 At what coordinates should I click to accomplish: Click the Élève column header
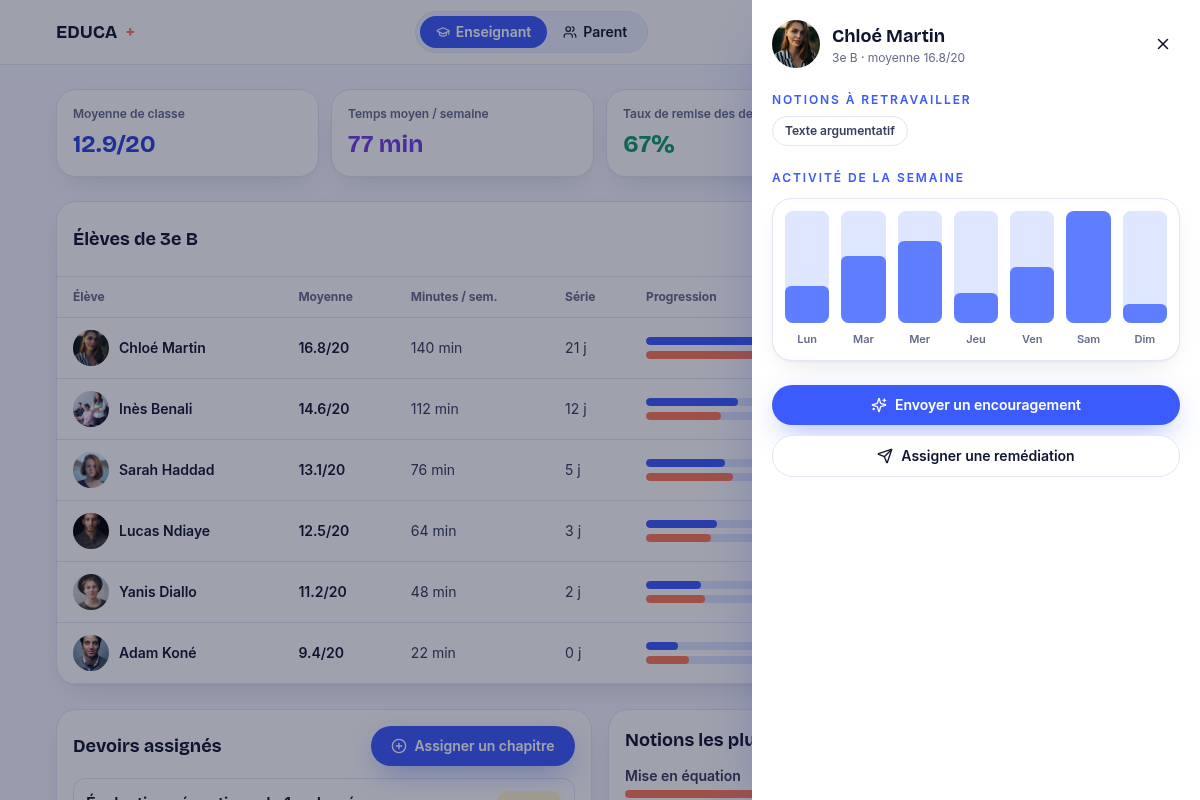(x=89, y=297)
